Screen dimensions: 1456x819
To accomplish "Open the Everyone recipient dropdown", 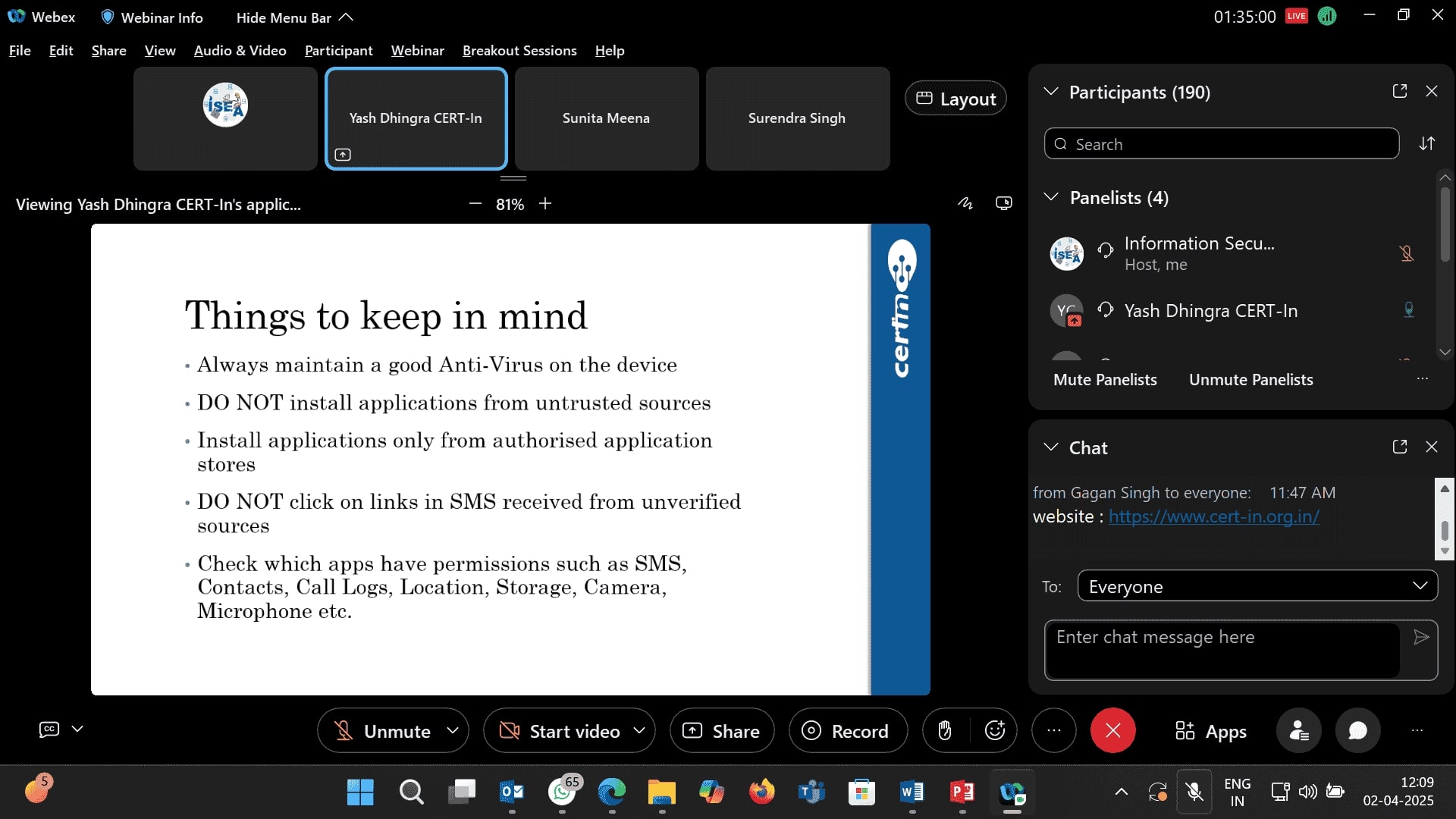I will (x=1257, y=586).
